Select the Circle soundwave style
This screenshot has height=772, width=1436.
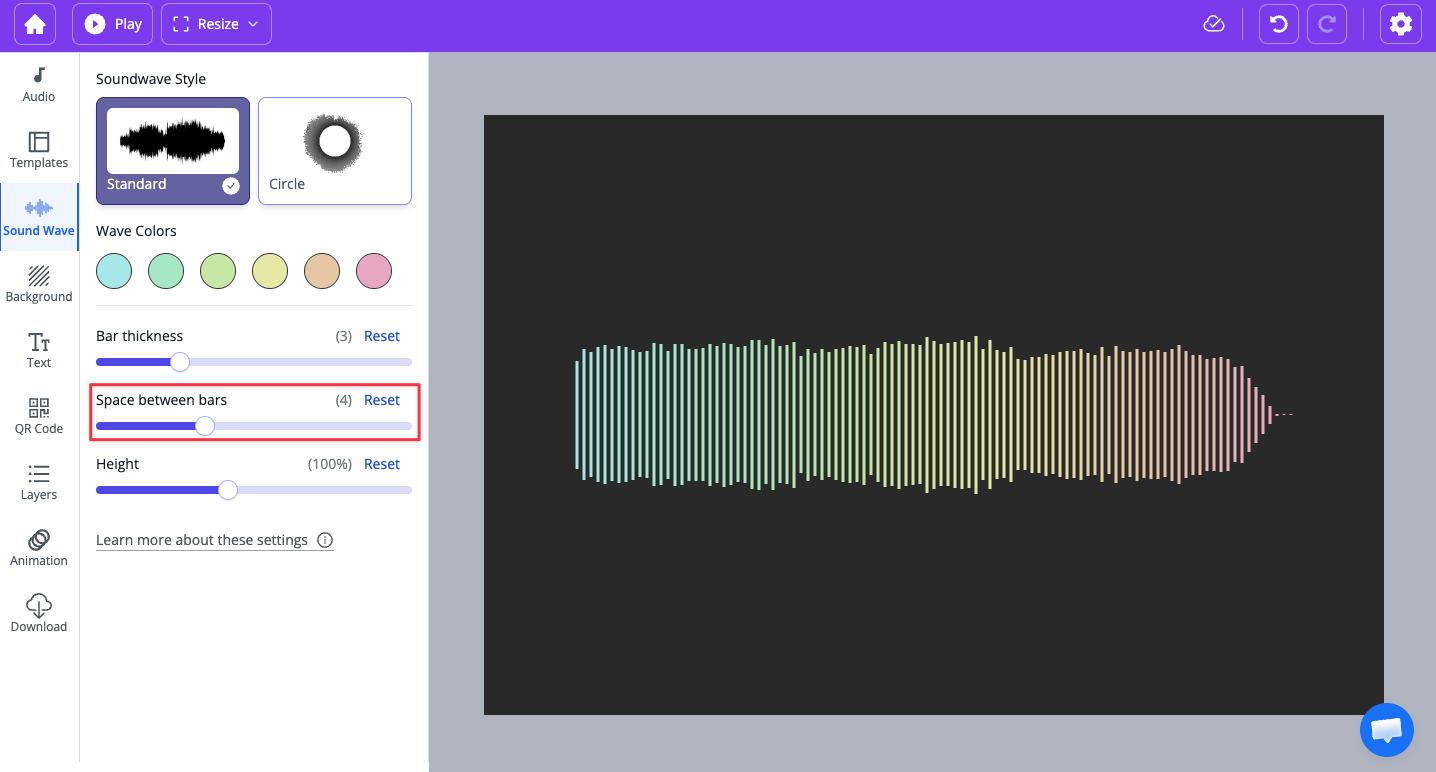click(x=334, y=150)
